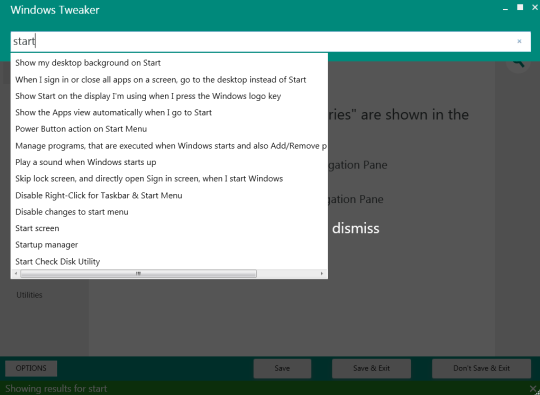Pick 'Show the Apps view automatically' result
Image resolution: width=540 pixels, height=395 pixels.
pos(169,113)
